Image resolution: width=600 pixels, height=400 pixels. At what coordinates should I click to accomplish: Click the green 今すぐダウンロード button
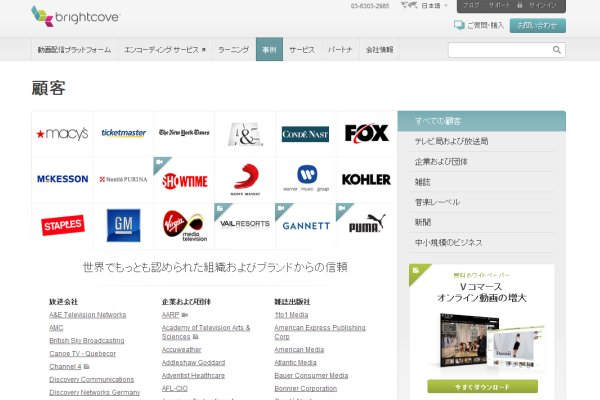click(x=482, y=387)
